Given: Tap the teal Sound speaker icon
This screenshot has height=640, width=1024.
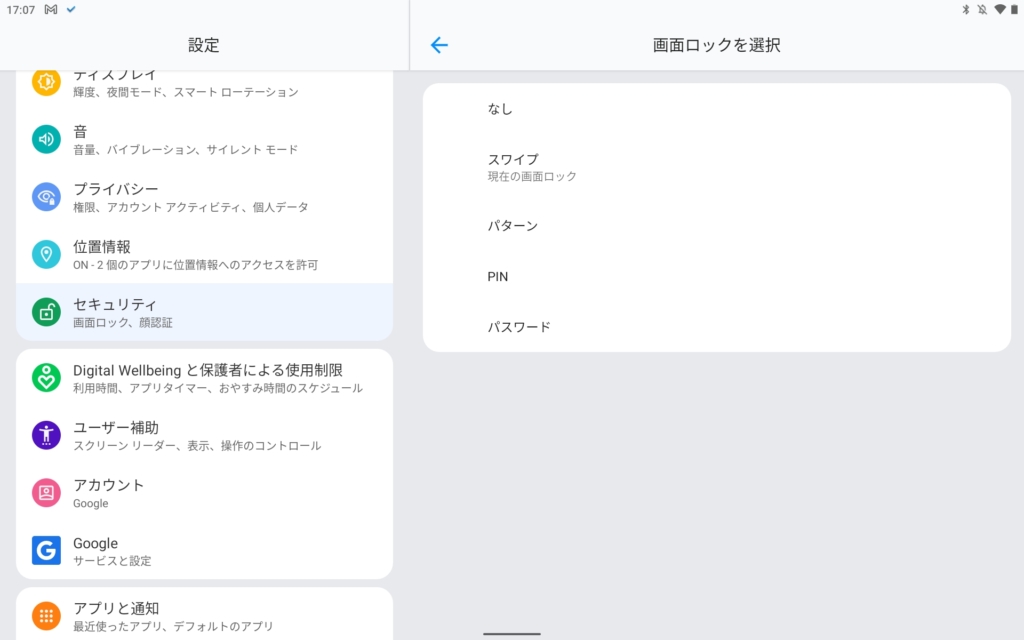Looking at the screenshot, I should pyautogui.click(x=46, y=139).
